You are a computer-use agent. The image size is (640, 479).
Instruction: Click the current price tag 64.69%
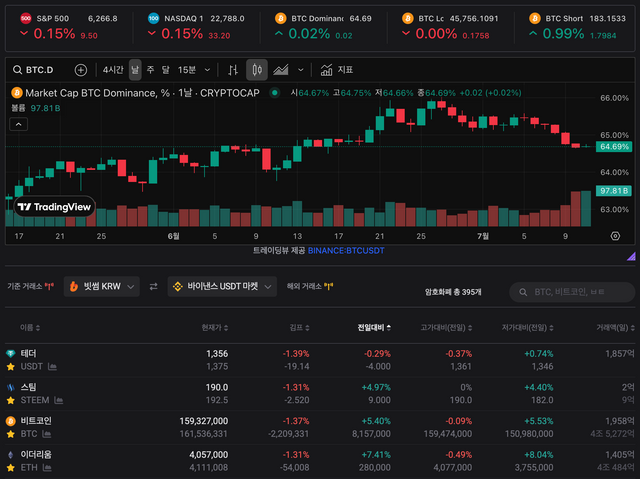click(614, 147)
